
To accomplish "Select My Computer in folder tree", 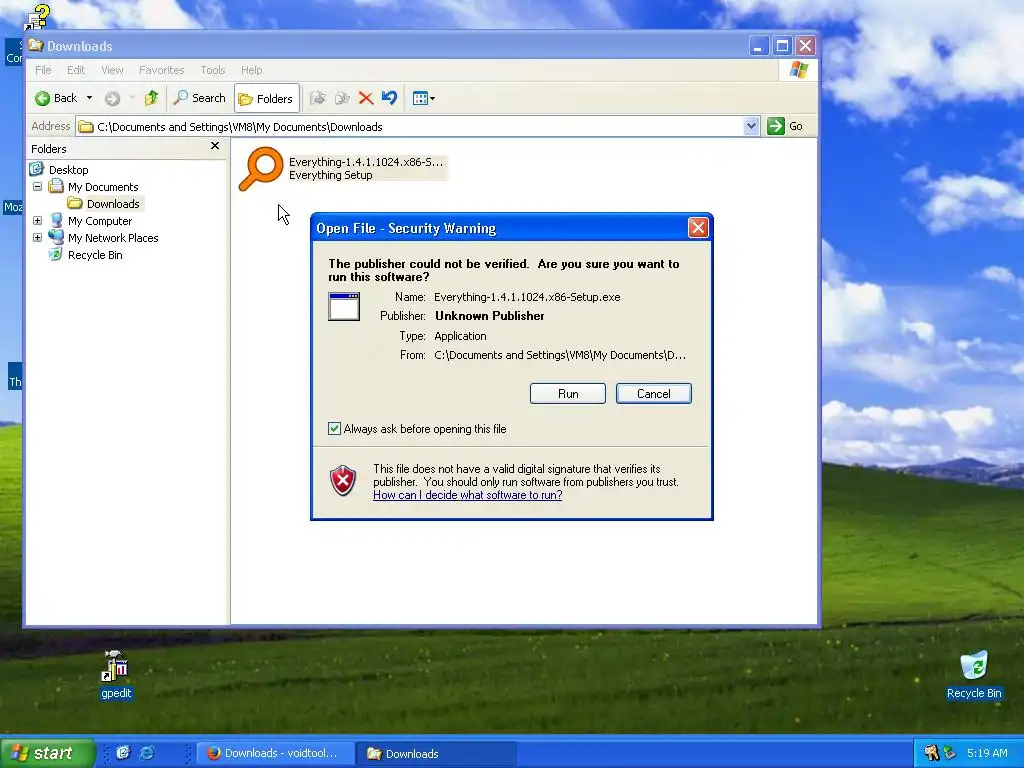I will click(100, 221).
